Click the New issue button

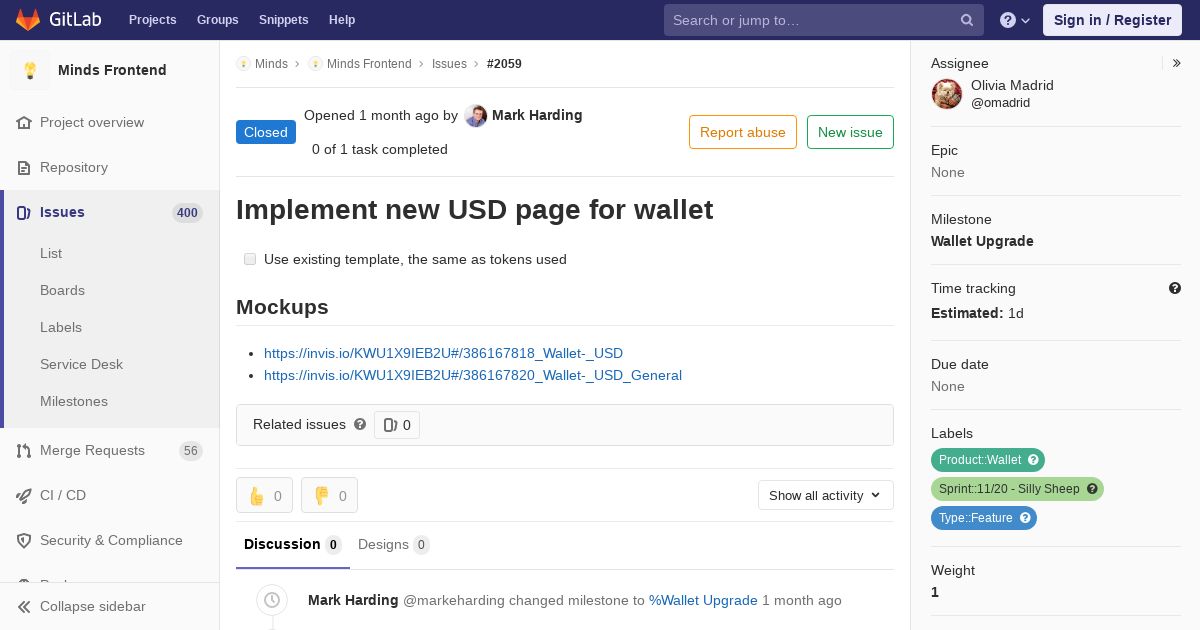(850, 132)
